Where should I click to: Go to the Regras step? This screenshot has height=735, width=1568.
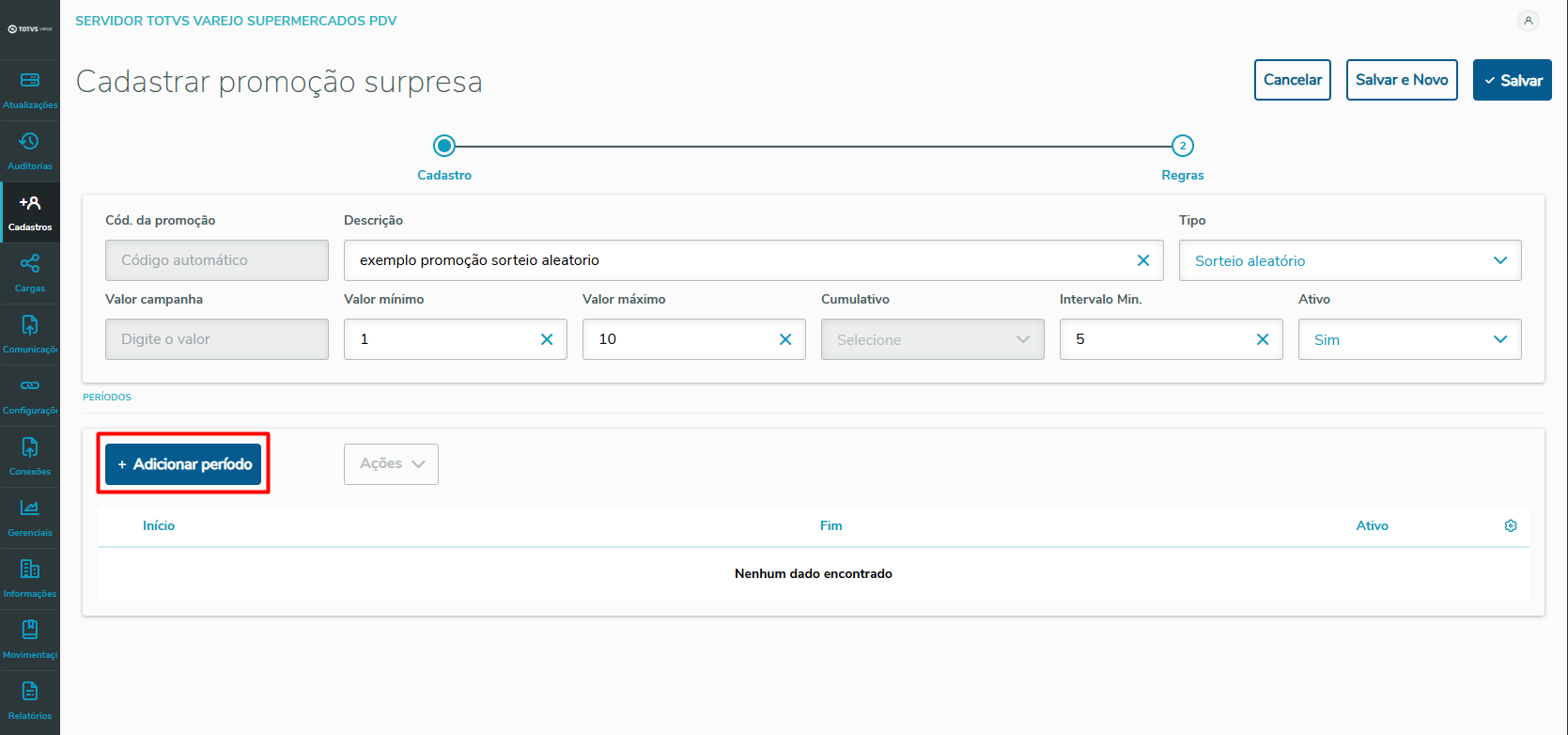click(1183, 147)
